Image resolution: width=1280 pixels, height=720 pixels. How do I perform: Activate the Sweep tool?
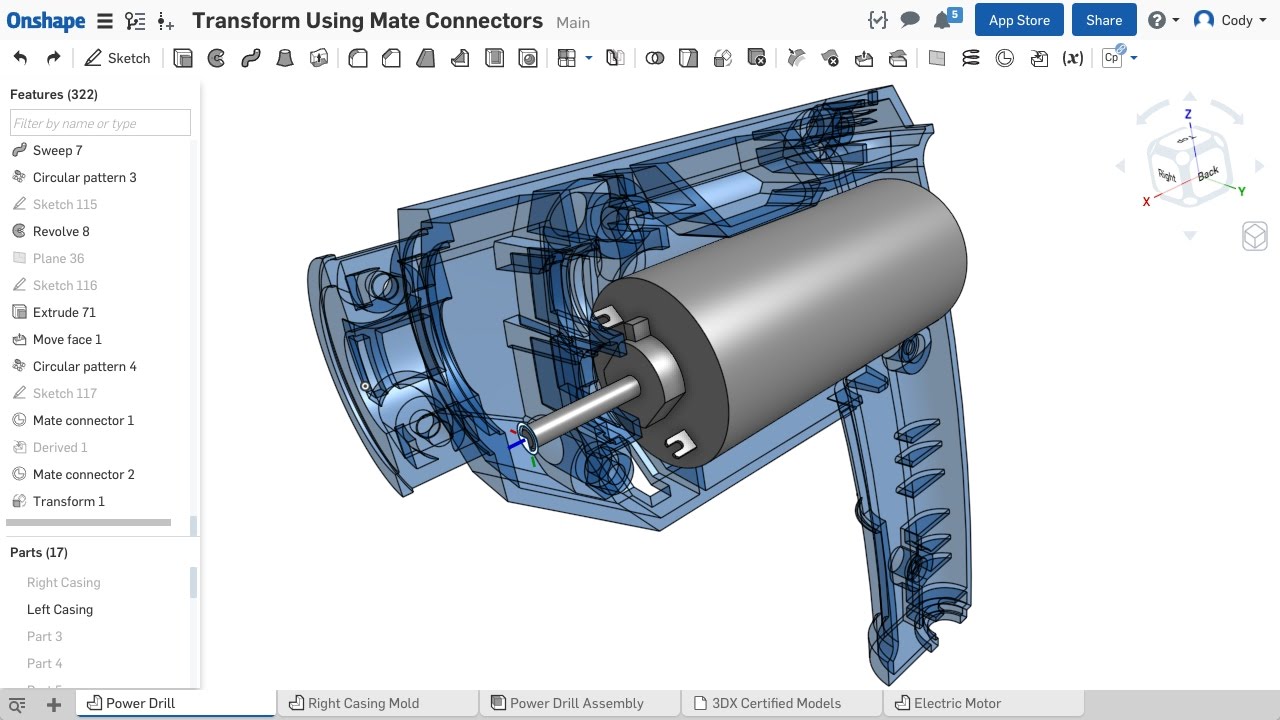tap(249, 58)
